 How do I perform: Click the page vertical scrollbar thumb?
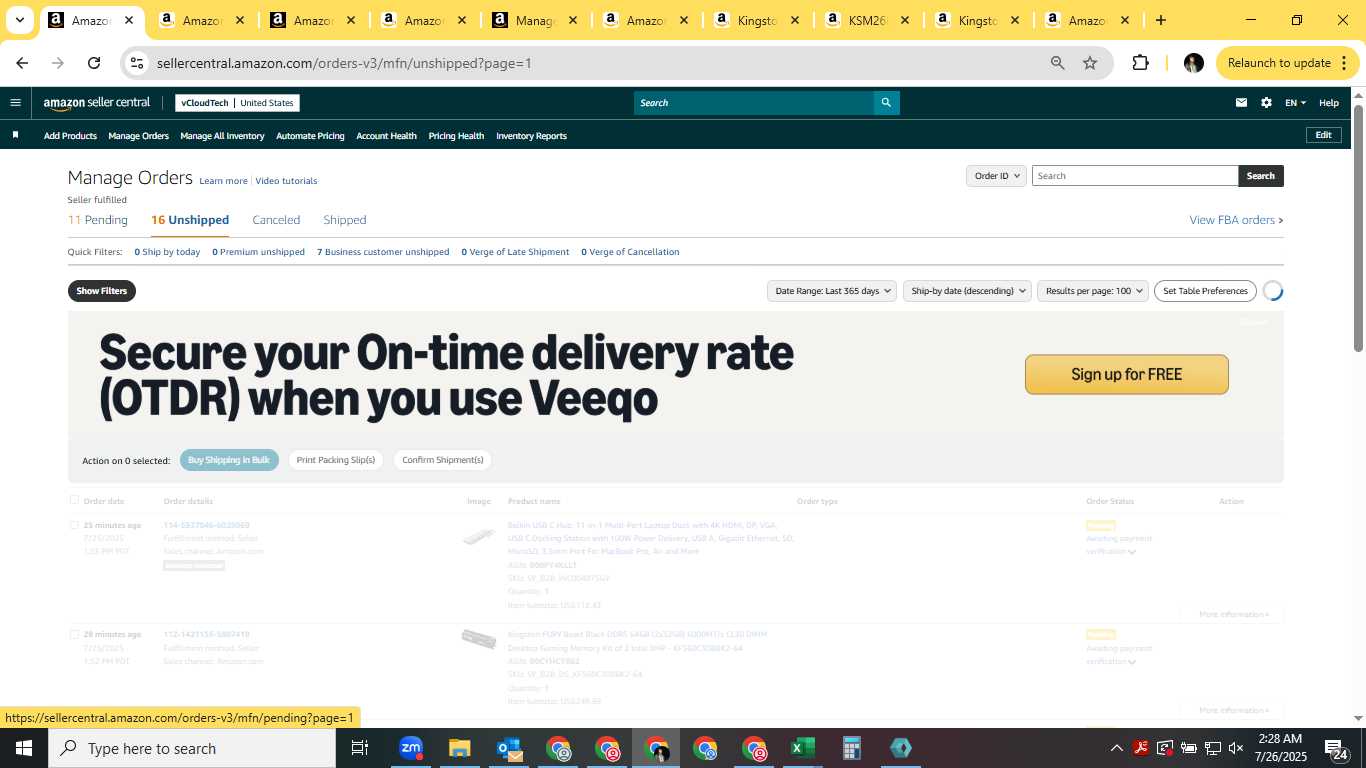click(x=1358, y=226)
